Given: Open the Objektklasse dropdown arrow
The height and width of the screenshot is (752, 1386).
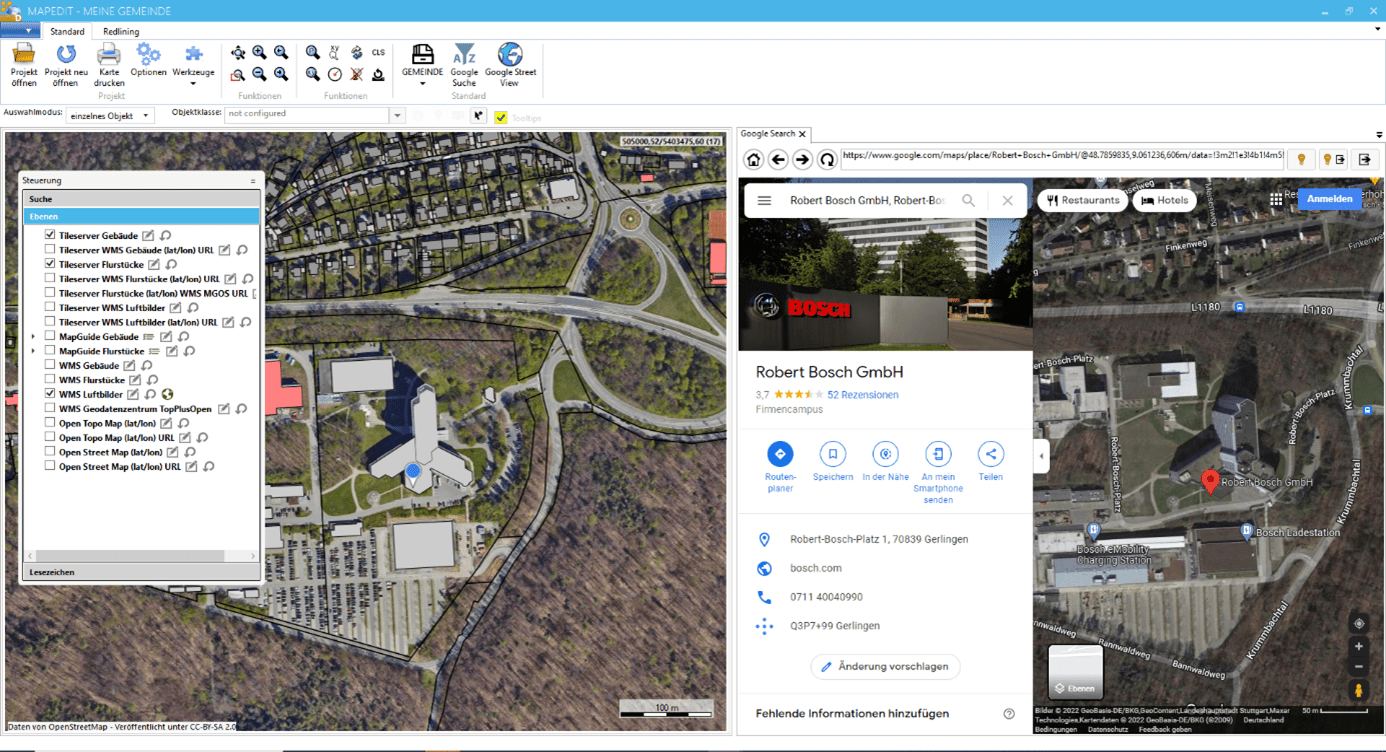Looking at the screenshot, I should click(x=397, y=115).
